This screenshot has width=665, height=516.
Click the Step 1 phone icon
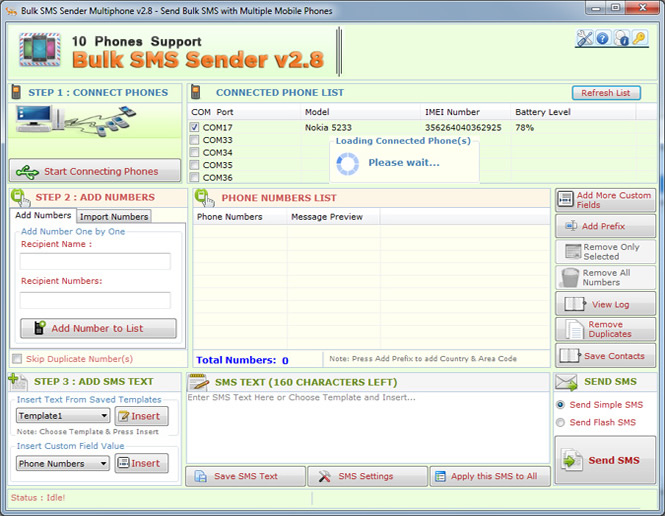click(x=16, y=92)
